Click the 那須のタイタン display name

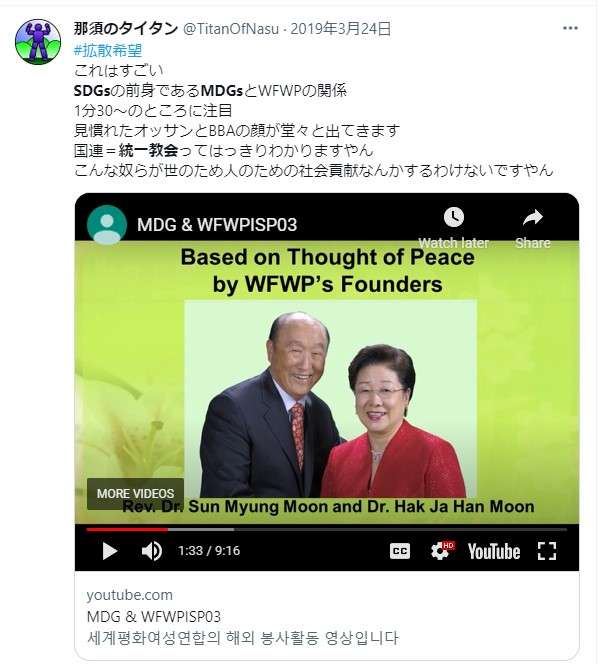click(126, 29)
